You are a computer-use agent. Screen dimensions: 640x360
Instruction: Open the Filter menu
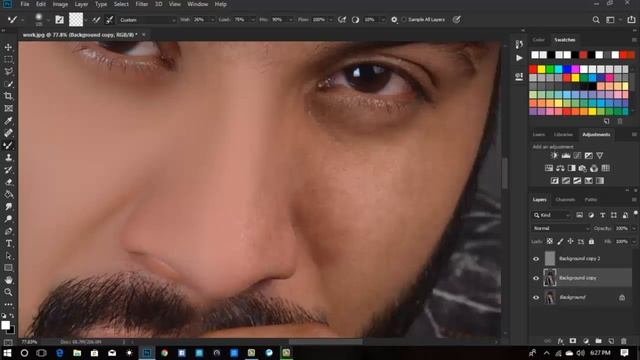tap(142, 4)
